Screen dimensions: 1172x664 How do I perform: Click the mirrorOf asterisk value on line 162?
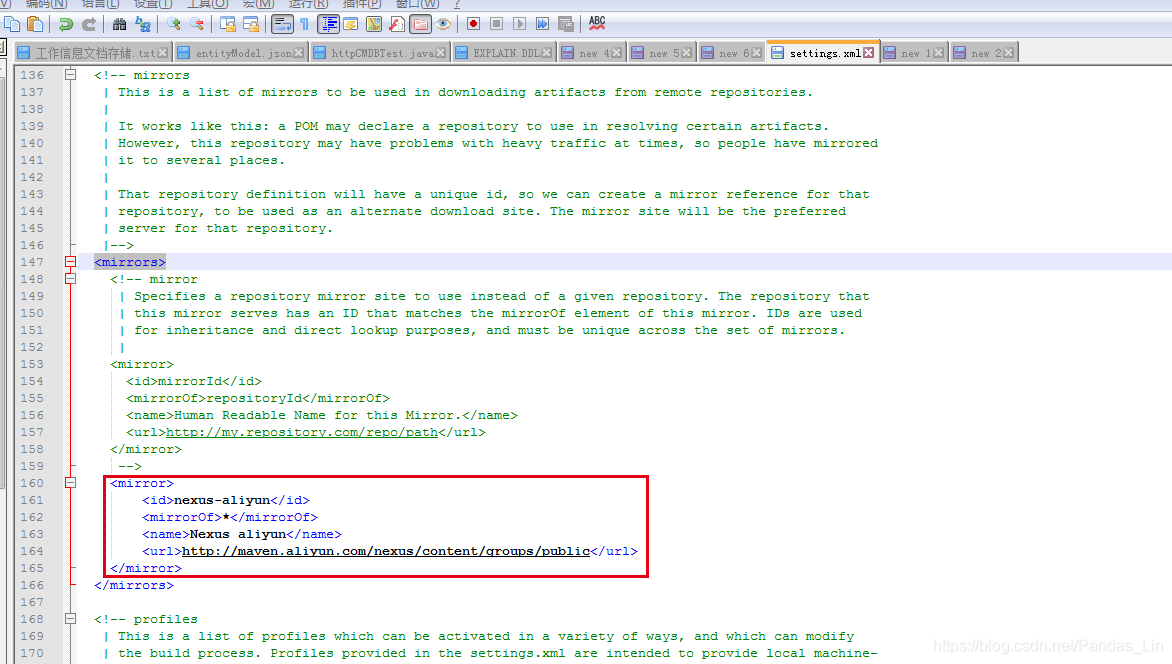click(226, 517)
